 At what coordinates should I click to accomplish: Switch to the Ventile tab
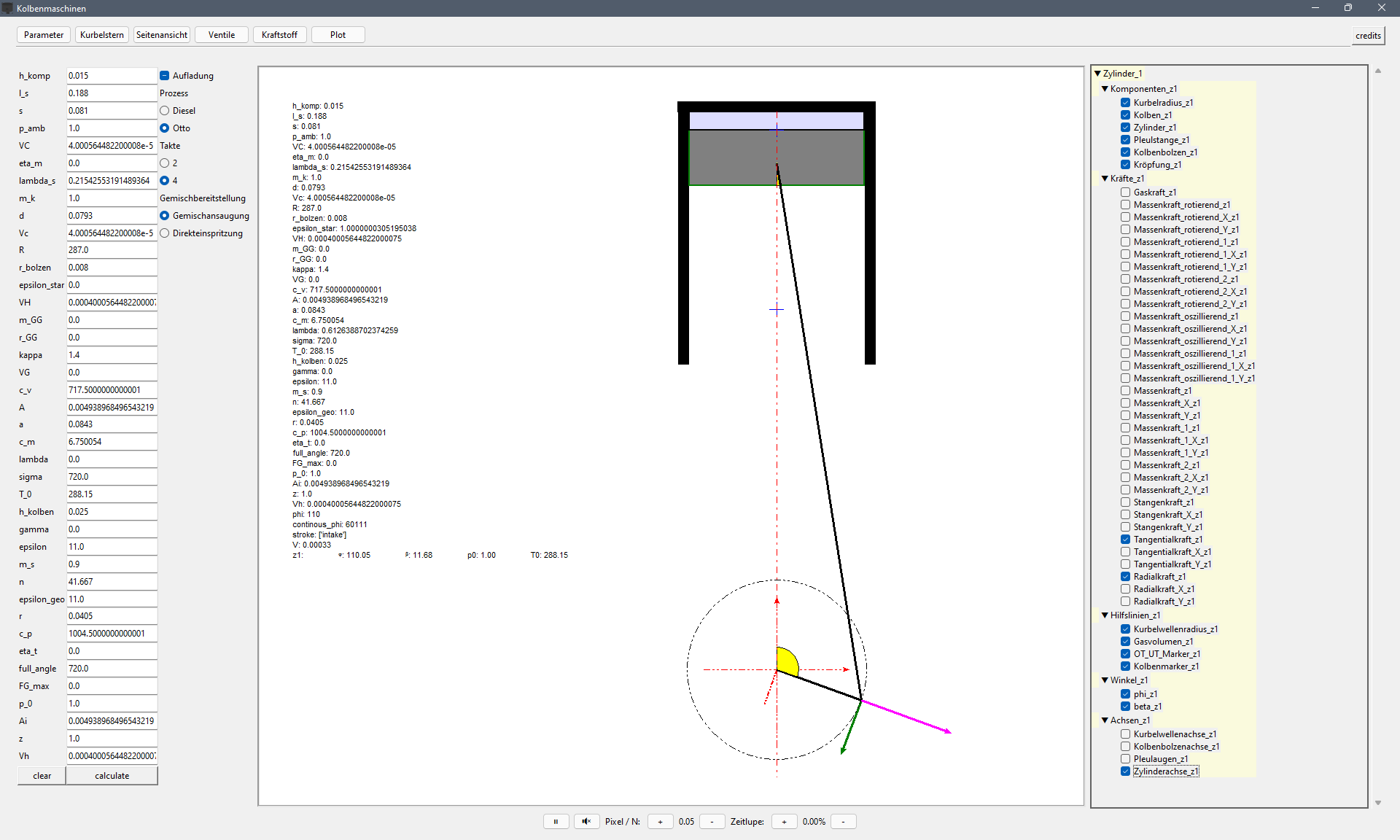point(222,35)
